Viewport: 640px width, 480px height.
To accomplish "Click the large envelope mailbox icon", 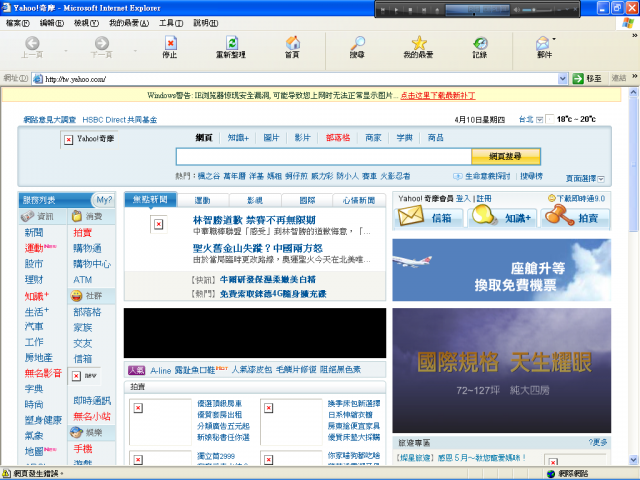I will (x=411, y=216).
